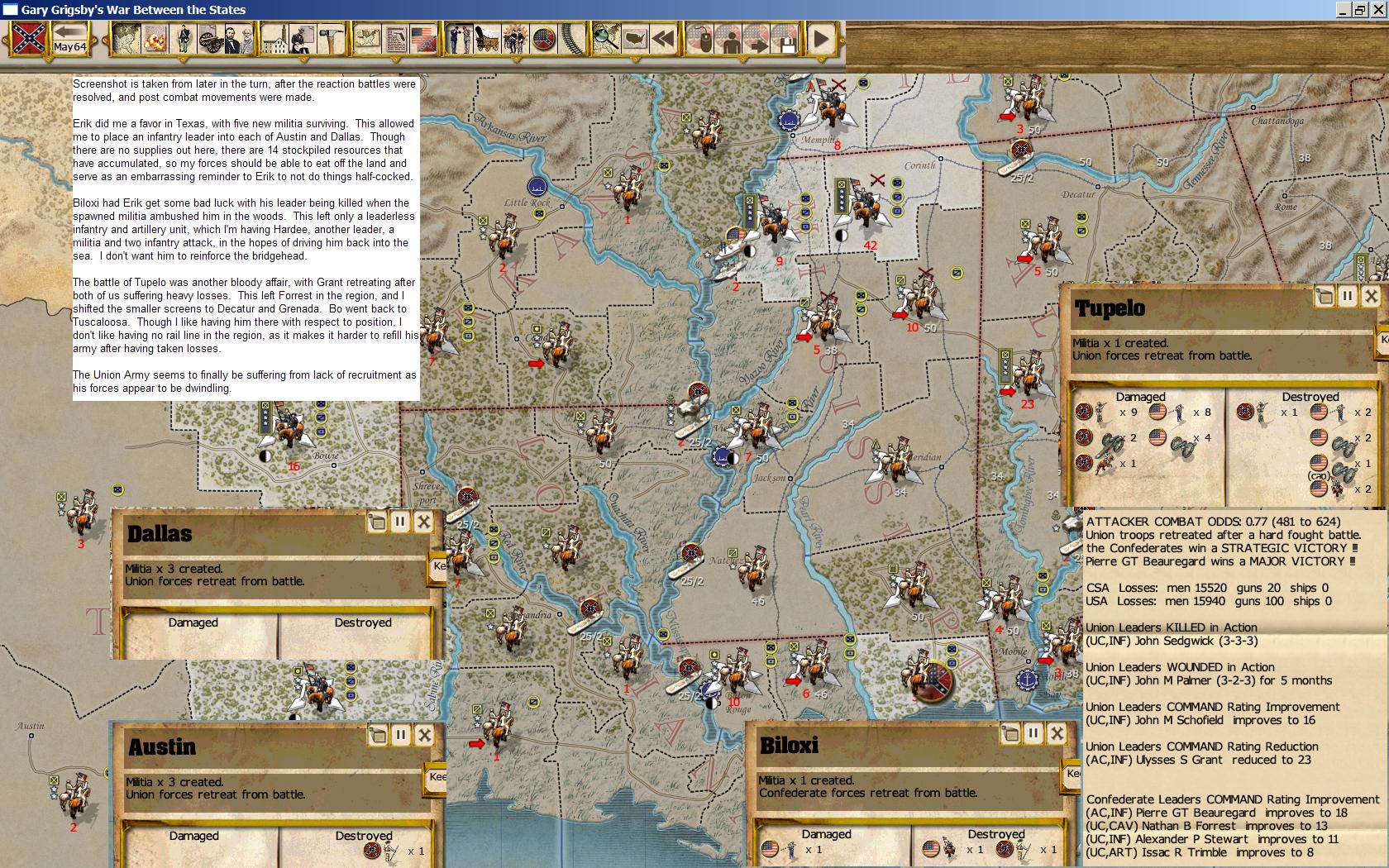Open the document report icon

396,38
